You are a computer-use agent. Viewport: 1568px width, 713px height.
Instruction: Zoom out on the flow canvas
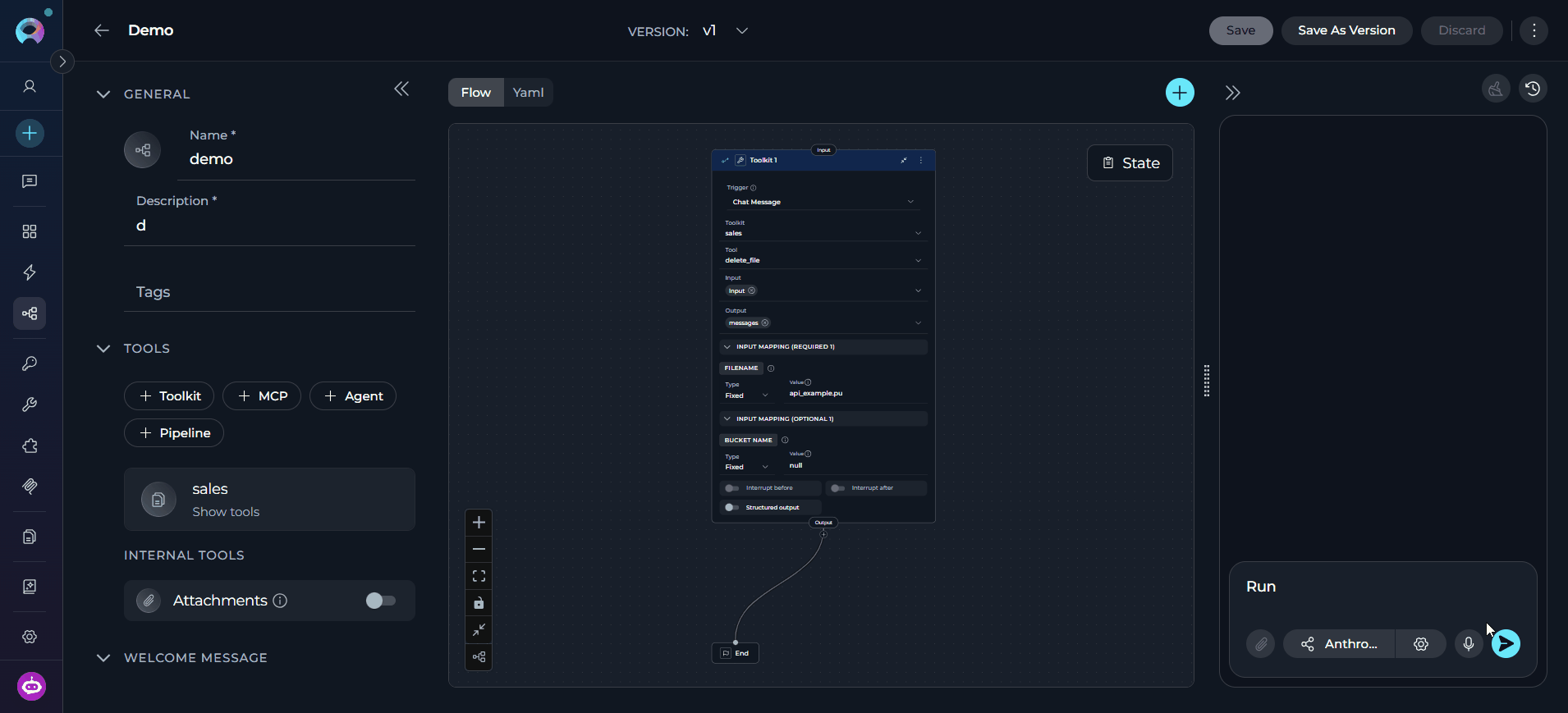(x=479, y=549)
